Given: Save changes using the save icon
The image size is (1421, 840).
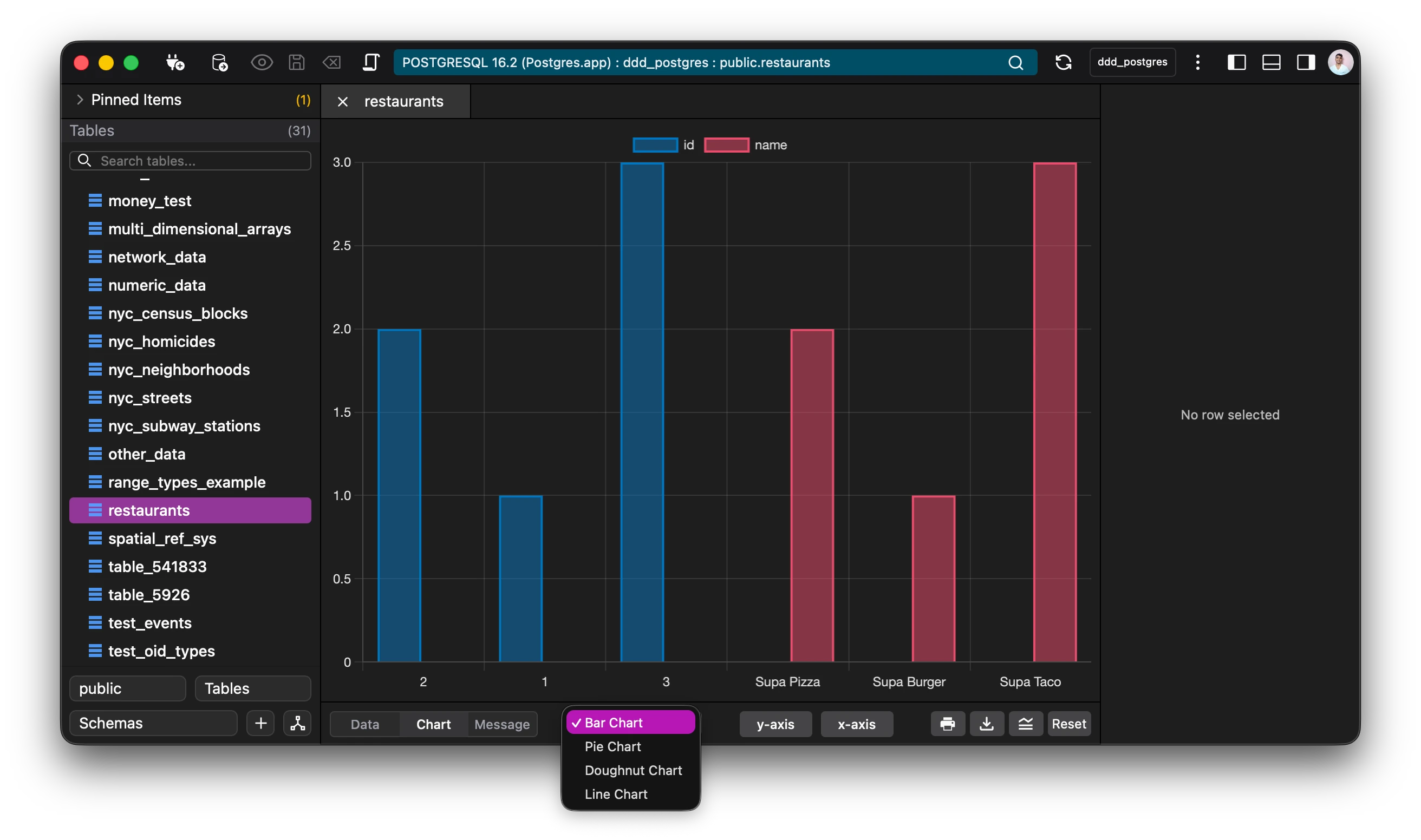Looking at the screenshot, I should [297, 62].
